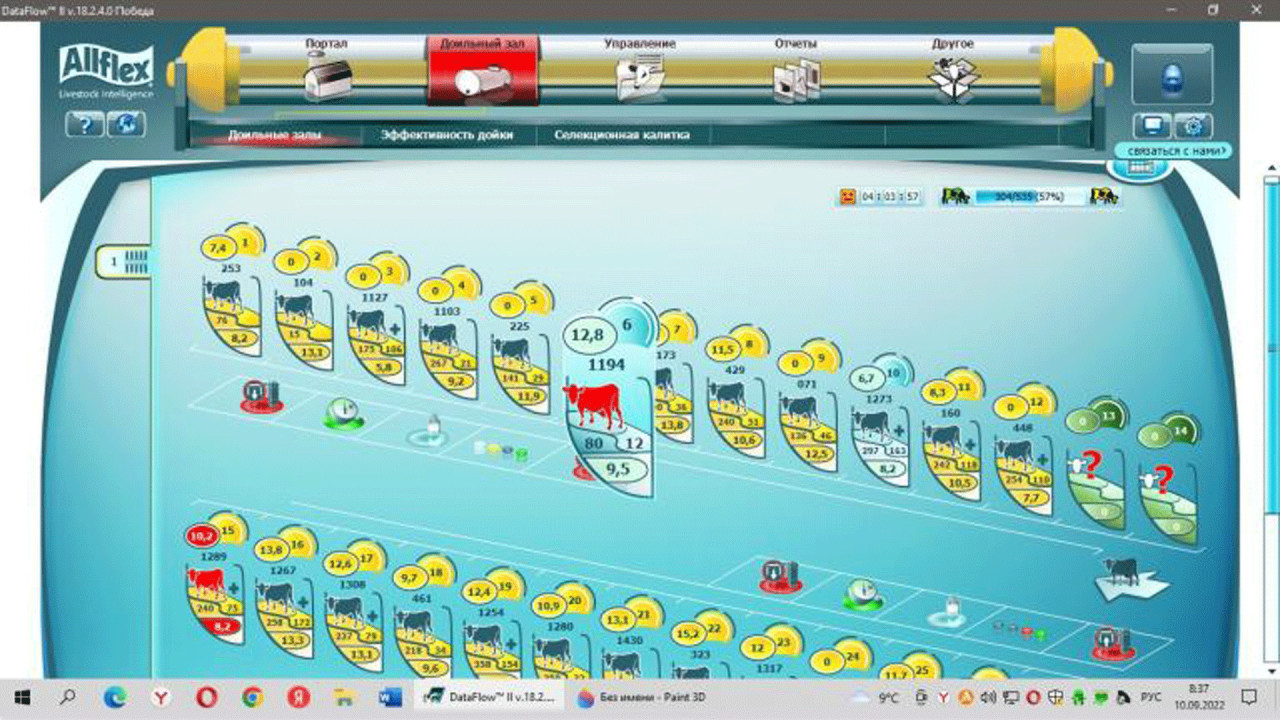Viewport: 1280px width, 720px height.
Task: Open notification center on taskbar
Action: click(x=1249, y=697)
